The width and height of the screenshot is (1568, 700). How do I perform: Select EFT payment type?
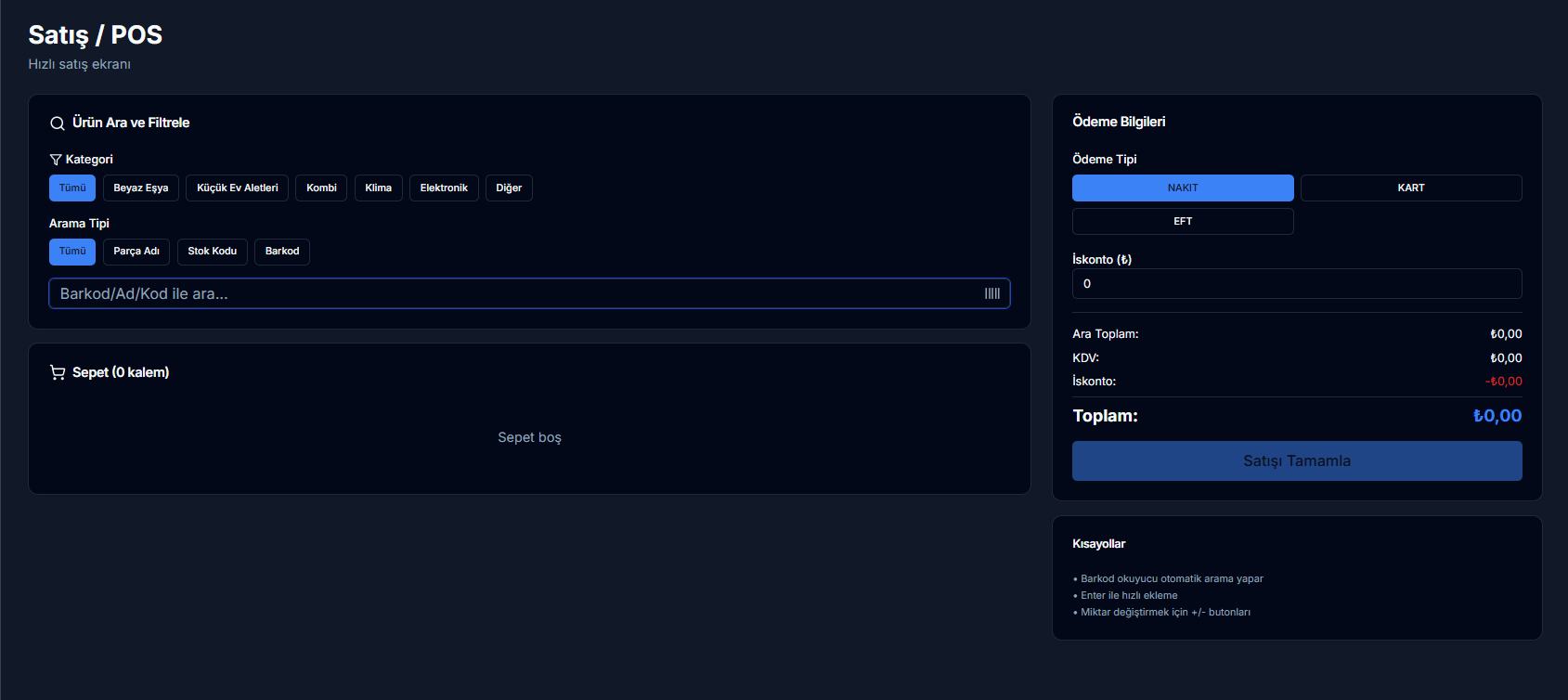coord(1183,221)
